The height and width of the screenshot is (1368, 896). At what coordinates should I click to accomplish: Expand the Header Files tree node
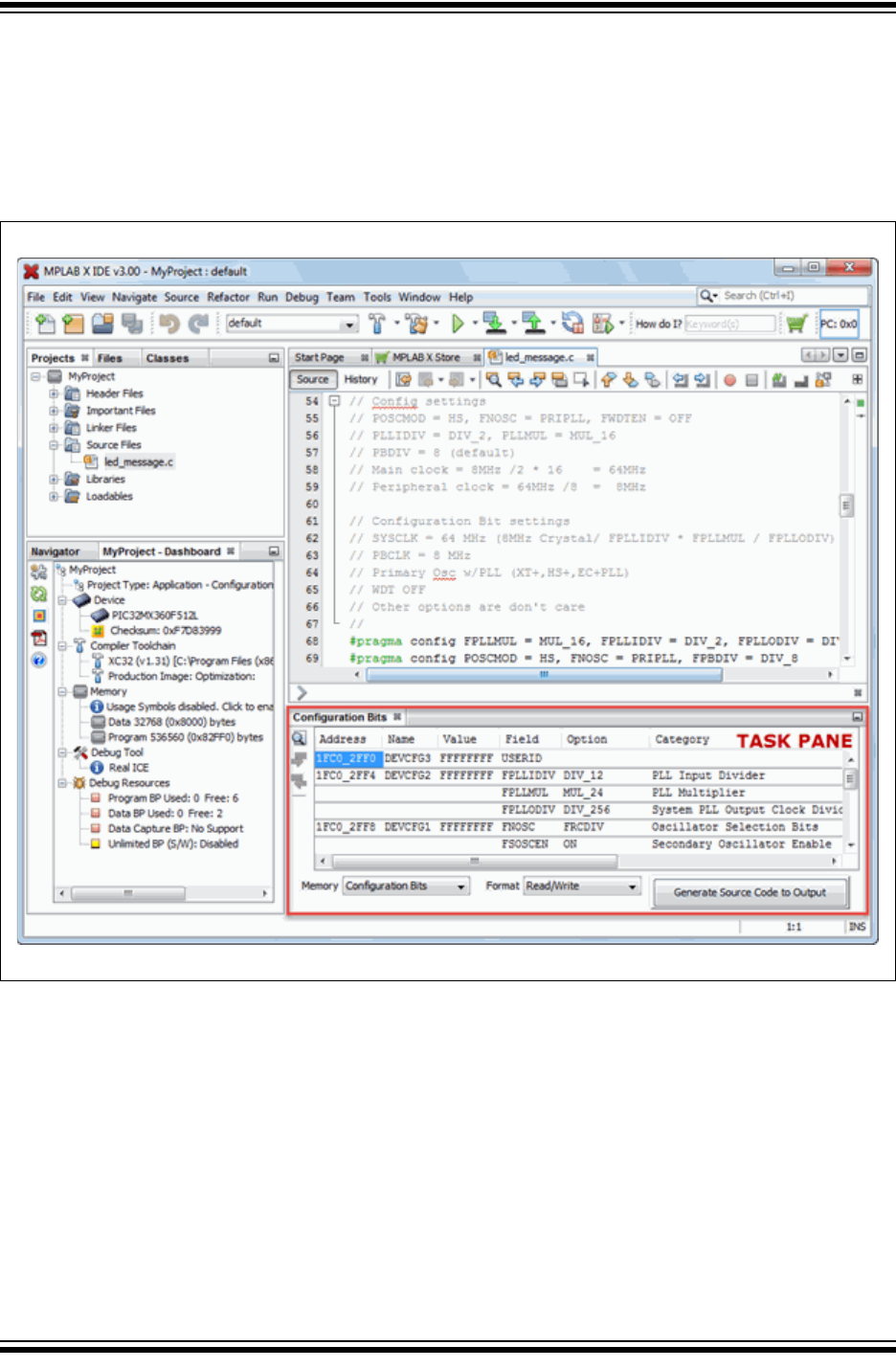point(54,393)
